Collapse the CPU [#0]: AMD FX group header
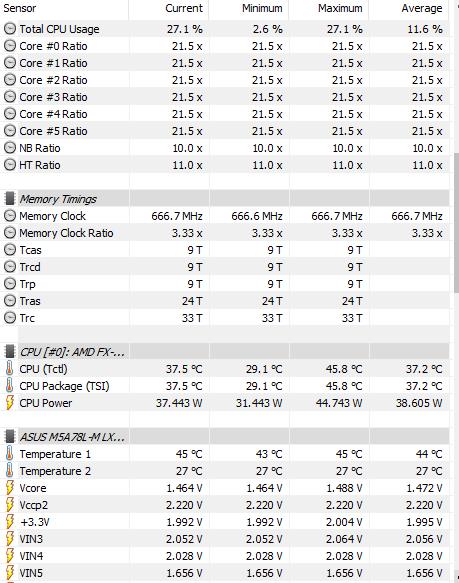 point(72,352)
